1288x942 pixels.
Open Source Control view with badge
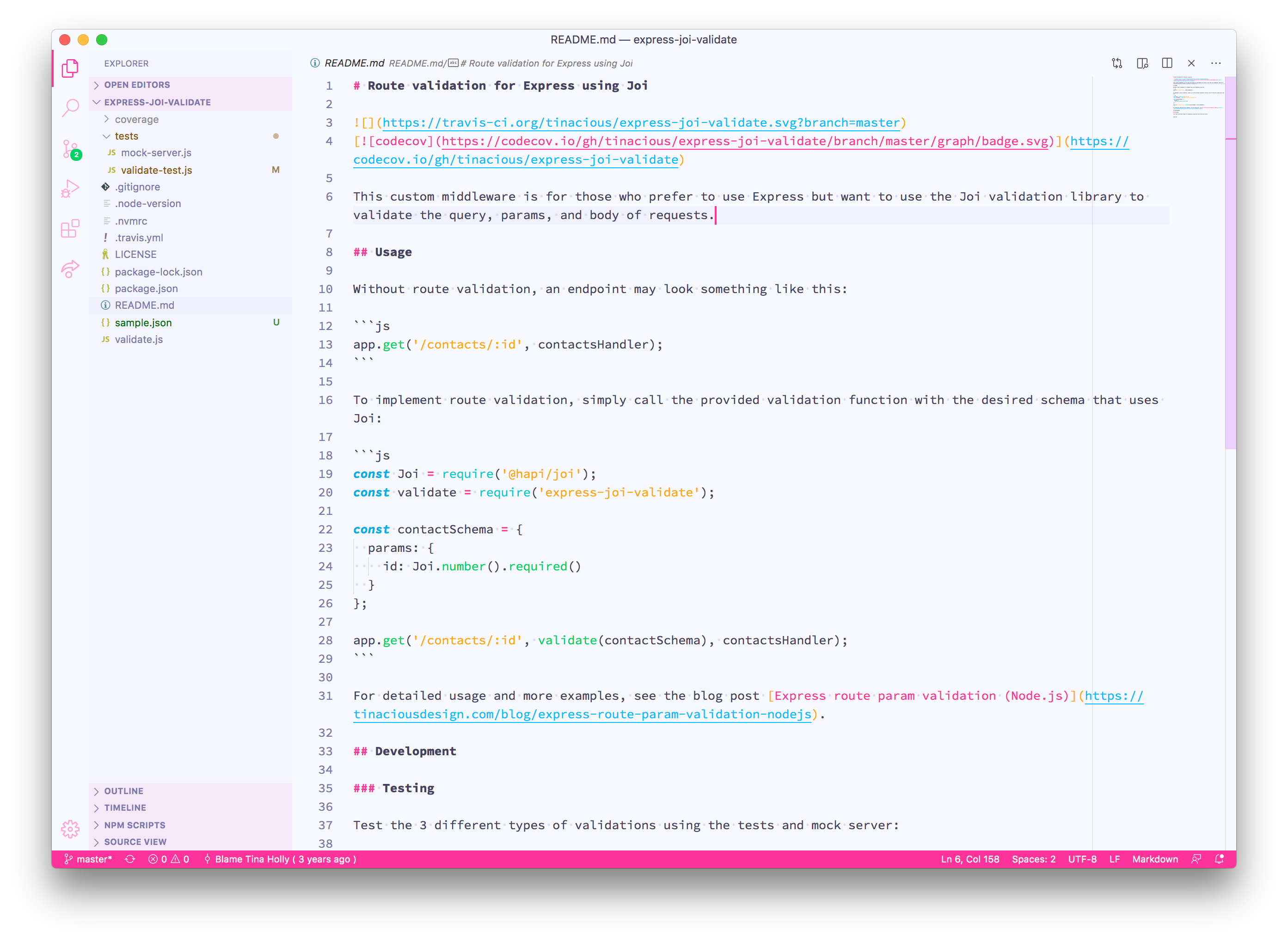coord(70,149)
